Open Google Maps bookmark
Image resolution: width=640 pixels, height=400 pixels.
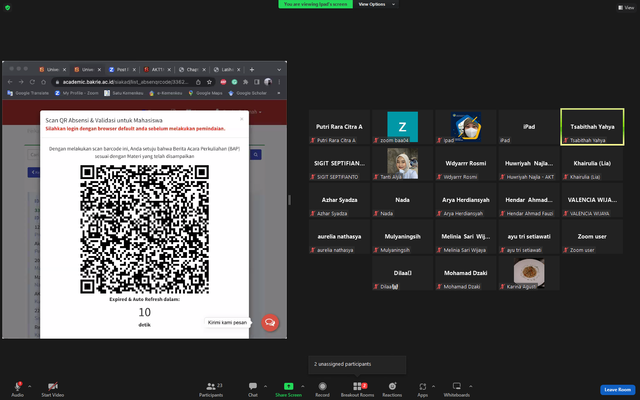(205, 93)
